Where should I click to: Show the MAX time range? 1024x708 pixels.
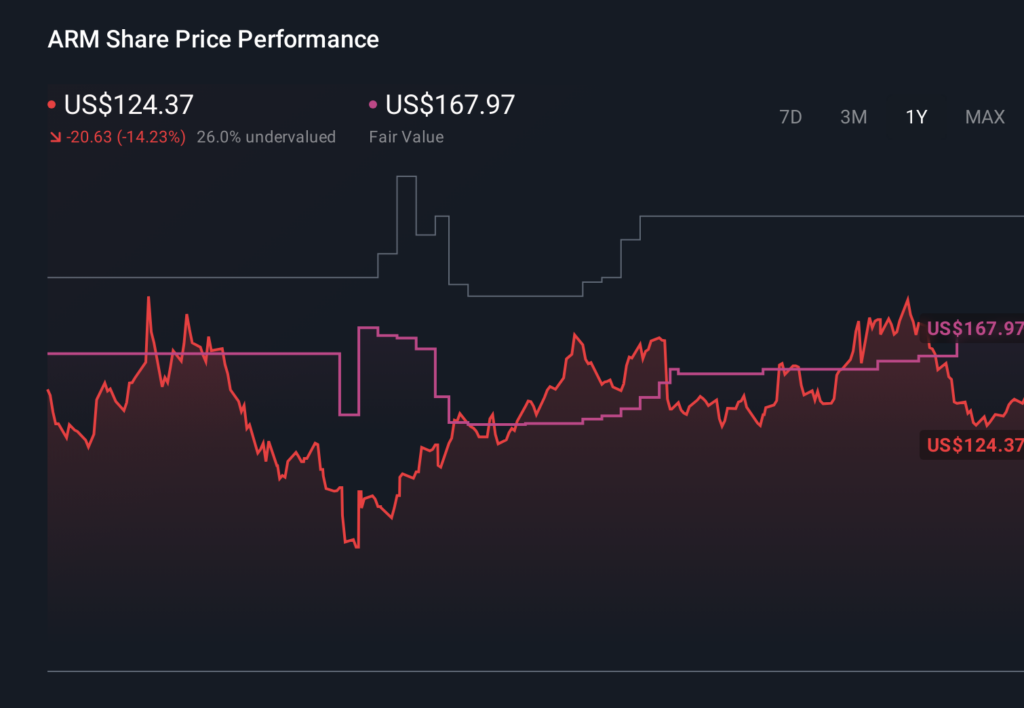984,117
